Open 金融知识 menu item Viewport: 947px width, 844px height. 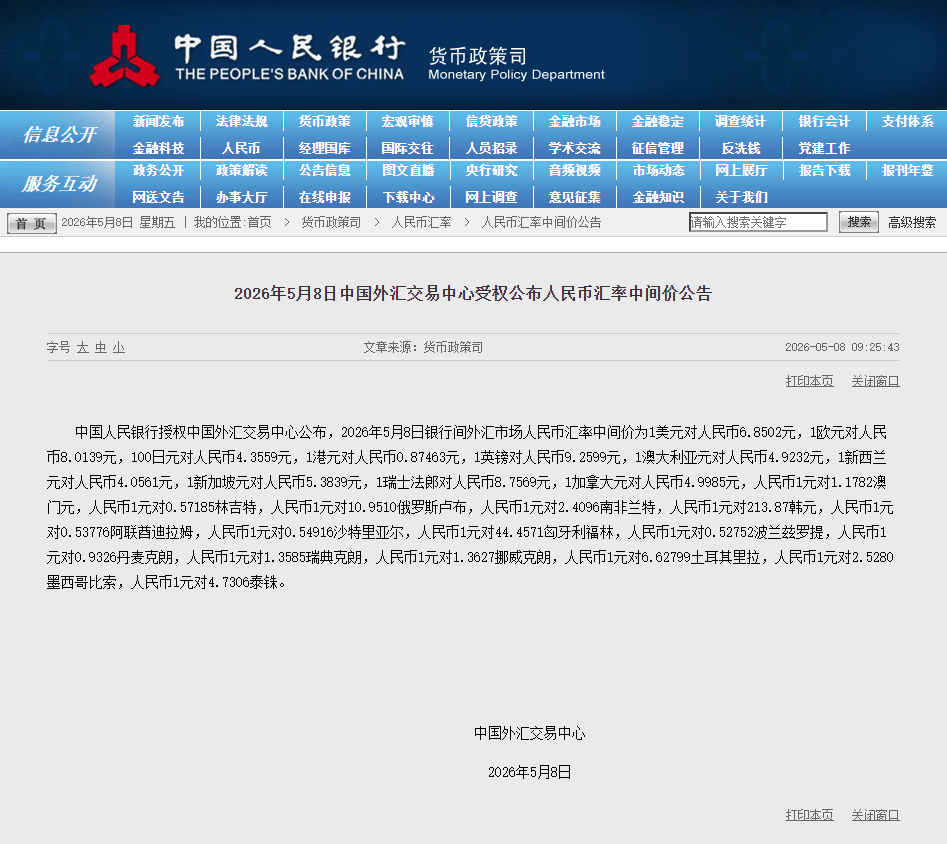pyautogui.click(x=658, y=197)
